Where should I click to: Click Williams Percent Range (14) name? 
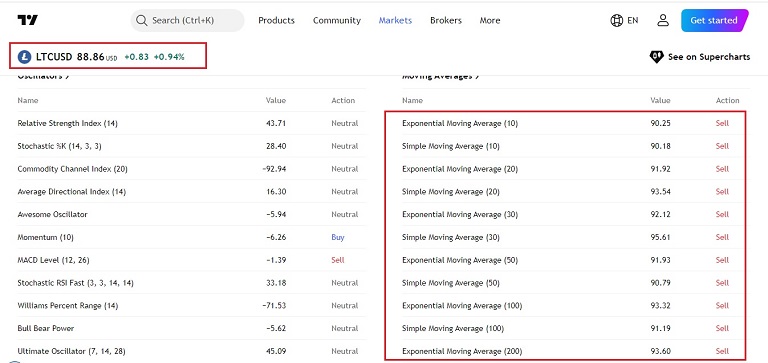(68, 306)
